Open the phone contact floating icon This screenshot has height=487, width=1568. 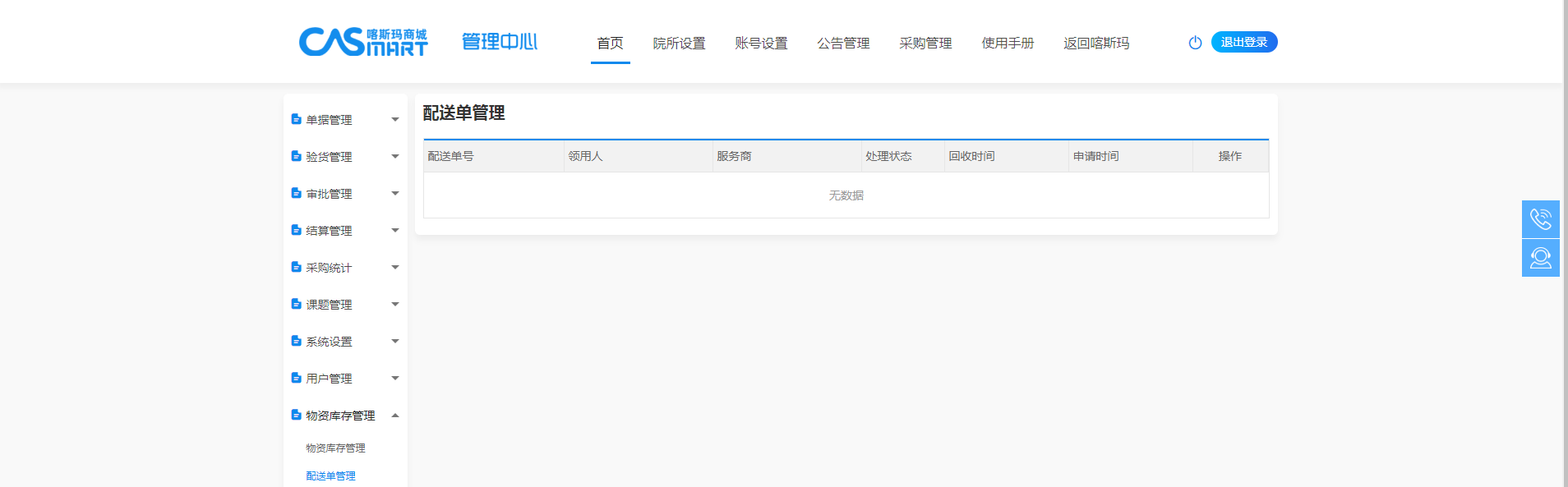coord(1540,219)
